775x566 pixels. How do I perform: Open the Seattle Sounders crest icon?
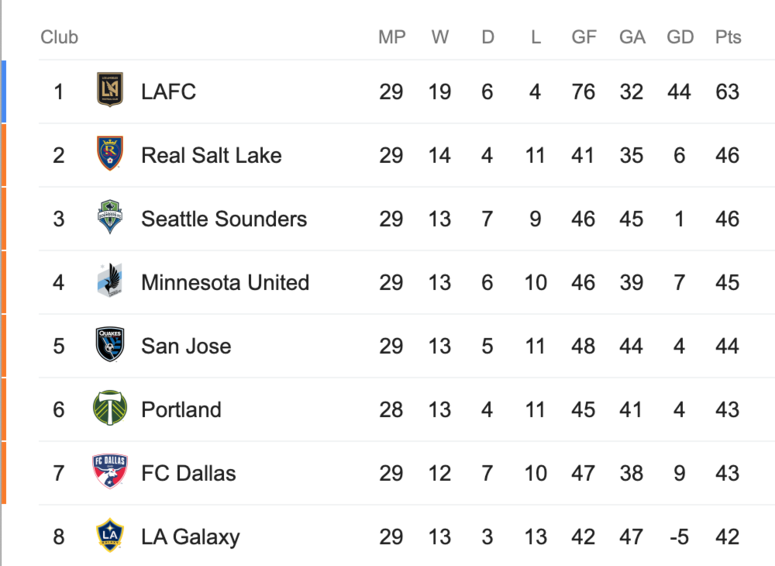pos(110,217)
